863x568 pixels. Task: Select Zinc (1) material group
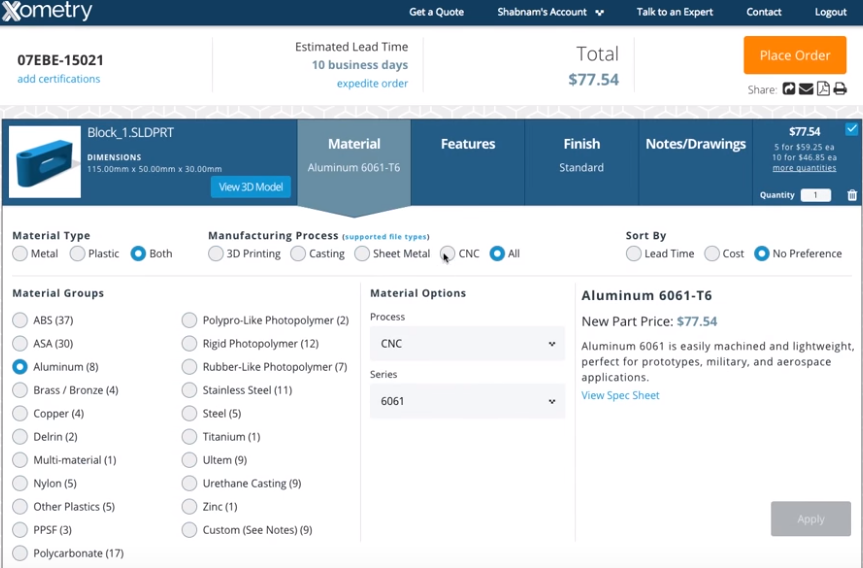(x=189, y=506)
